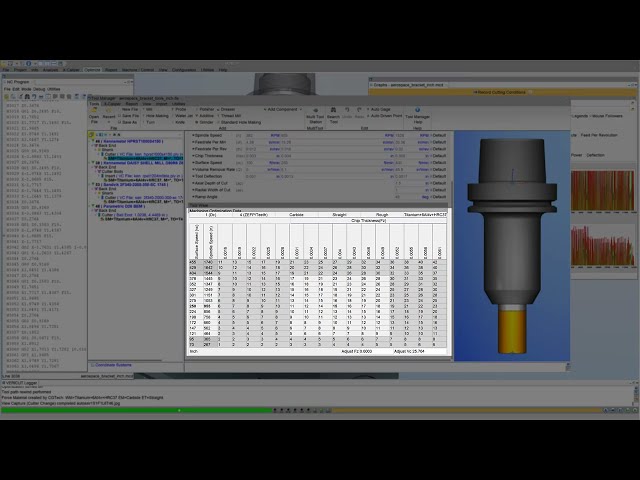640x480 pixels.
Task: Add a Water Jet tool
Action: click(x=182, y=116)
